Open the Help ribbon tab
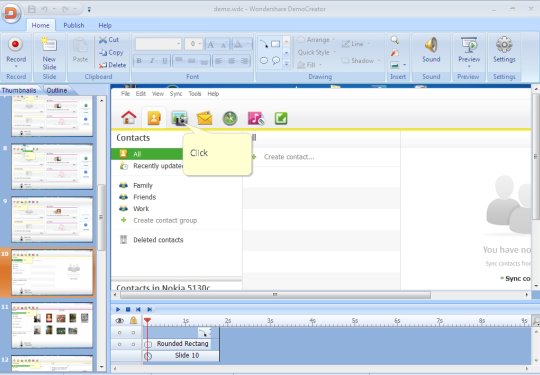The image size is (540, 375). (105, 25)
